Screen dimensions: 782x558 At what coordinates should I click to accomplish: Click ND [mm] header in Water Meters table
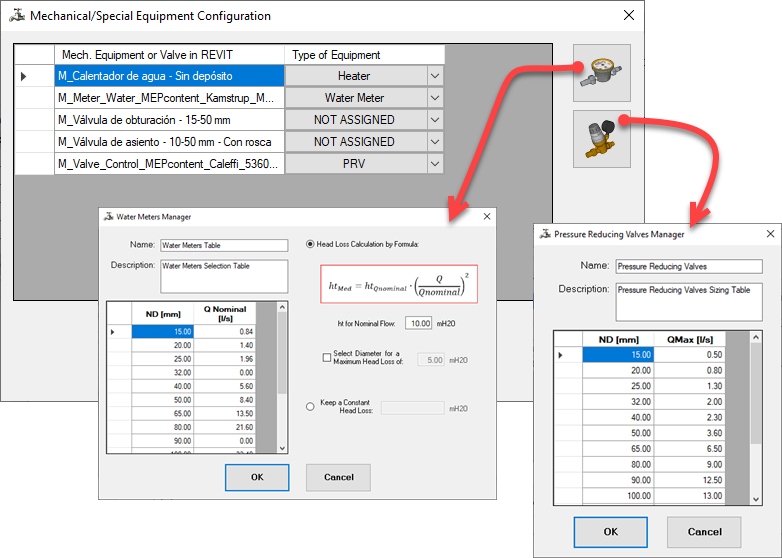pyautogui.click(x=163, y=314)
